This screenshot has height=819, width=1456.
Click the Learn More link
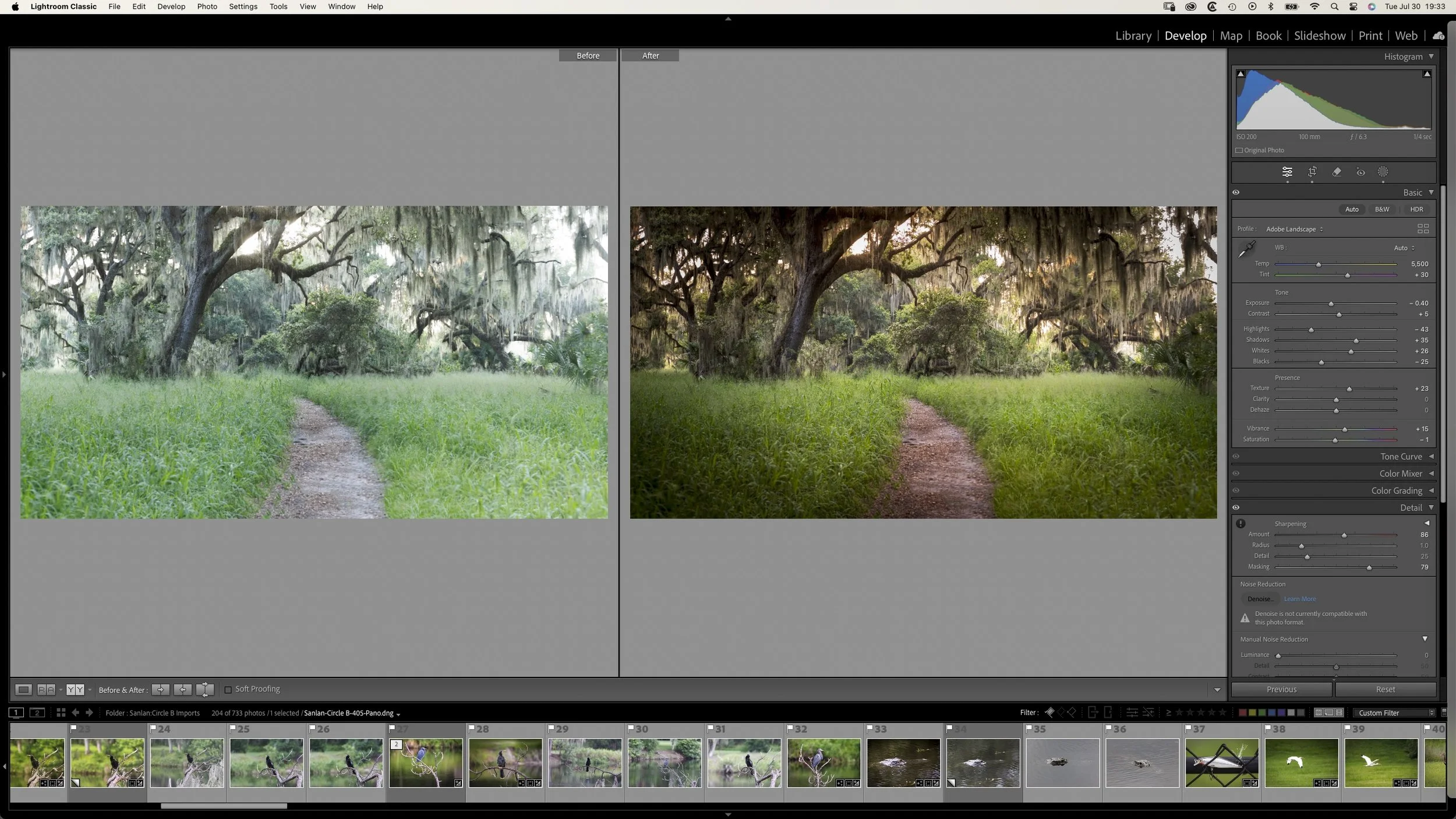pyautogui.click(x=1299, y=599)
